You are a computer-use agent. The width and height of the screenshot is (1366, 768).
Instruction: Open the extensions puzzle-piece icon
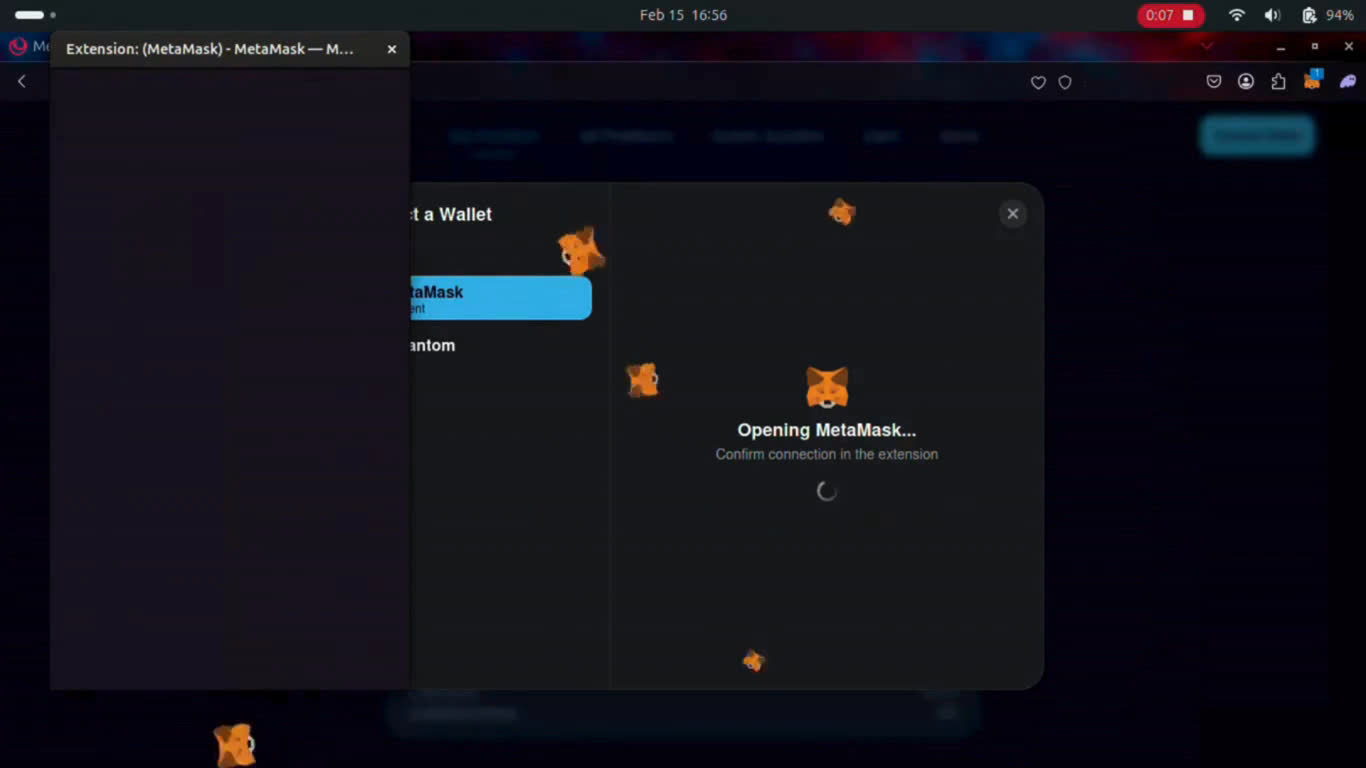[x=1278, y=82]
